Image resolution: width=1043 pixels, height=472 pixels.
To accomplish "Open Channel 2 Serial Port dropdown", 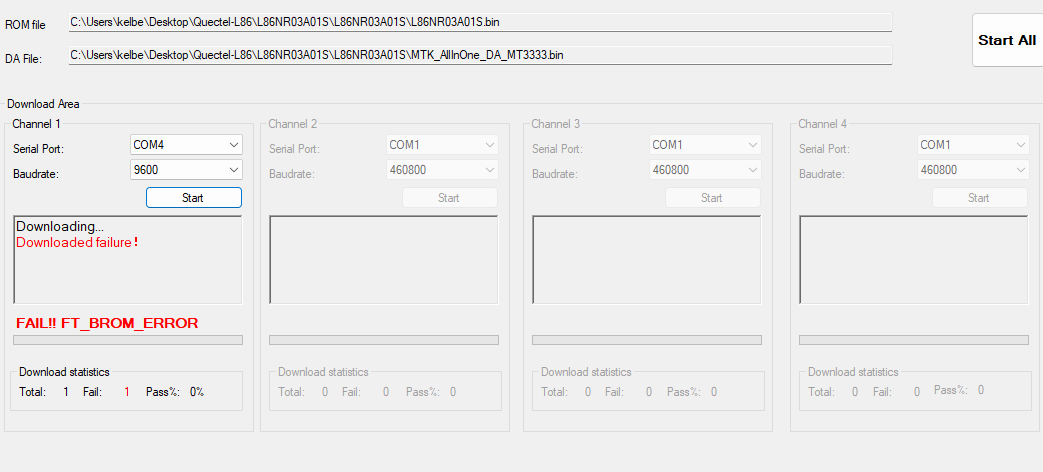I will pyautogui.click(x=441, y=145).
